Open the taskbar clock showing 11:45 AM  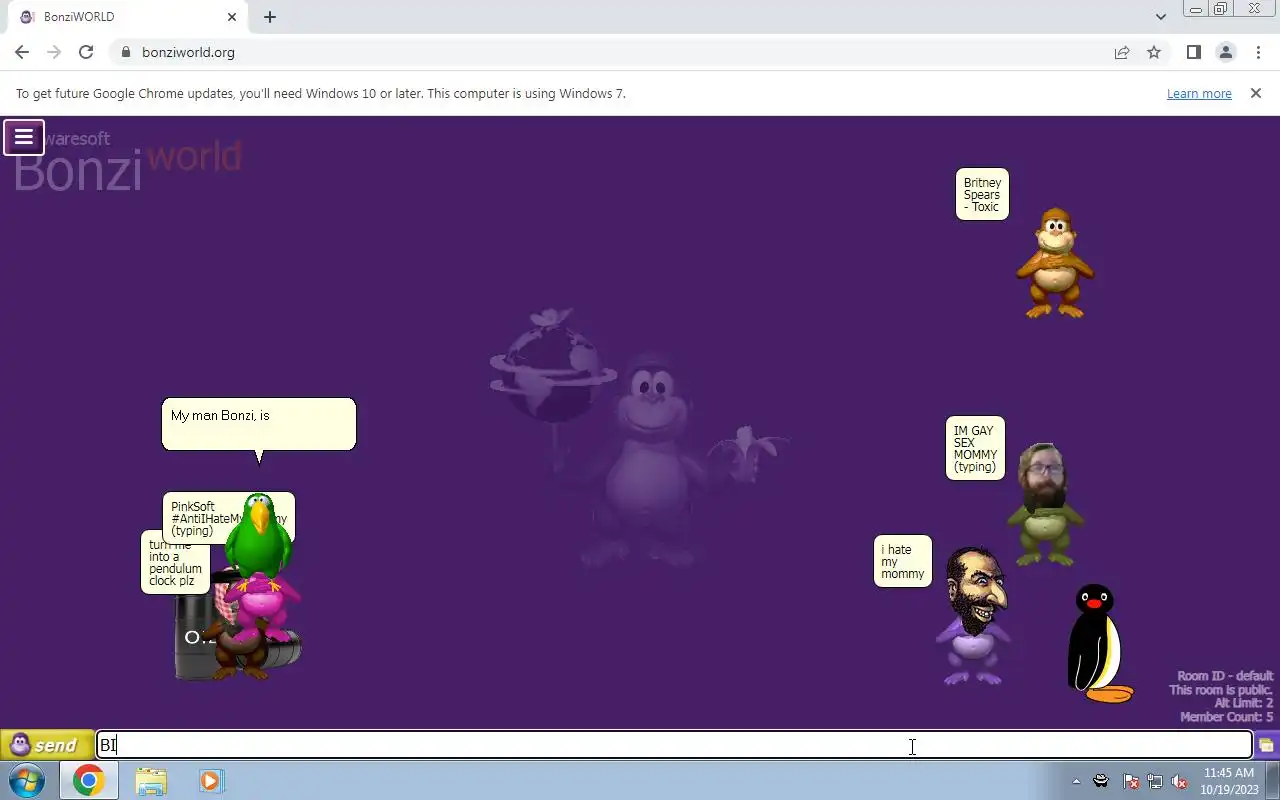[x=1229, y=781]
